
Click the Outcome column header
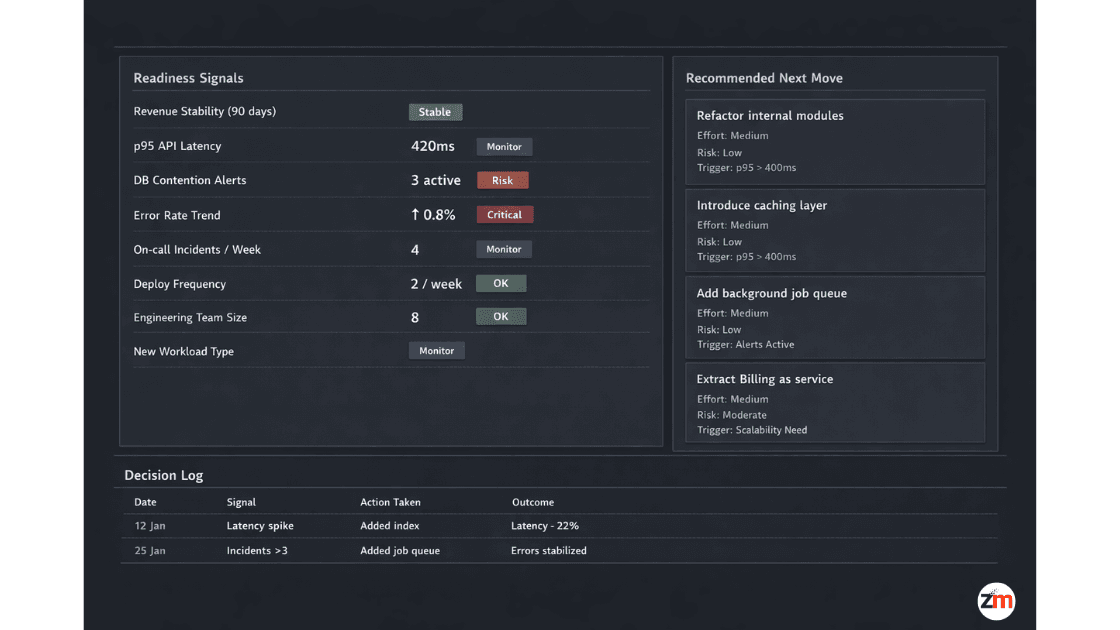coord(533,502)
